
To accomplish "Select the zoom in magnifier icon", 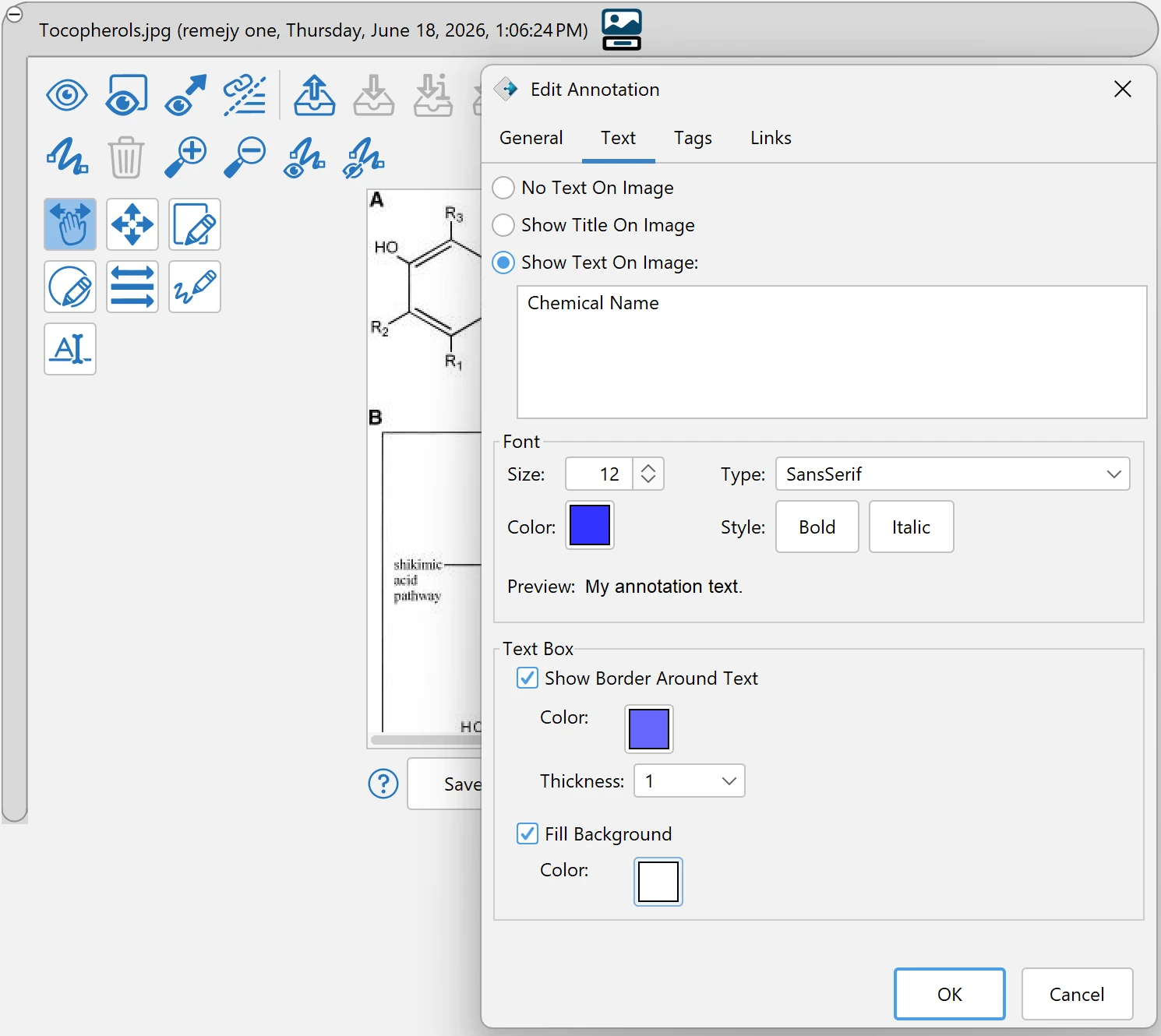I will click(185, 157).
